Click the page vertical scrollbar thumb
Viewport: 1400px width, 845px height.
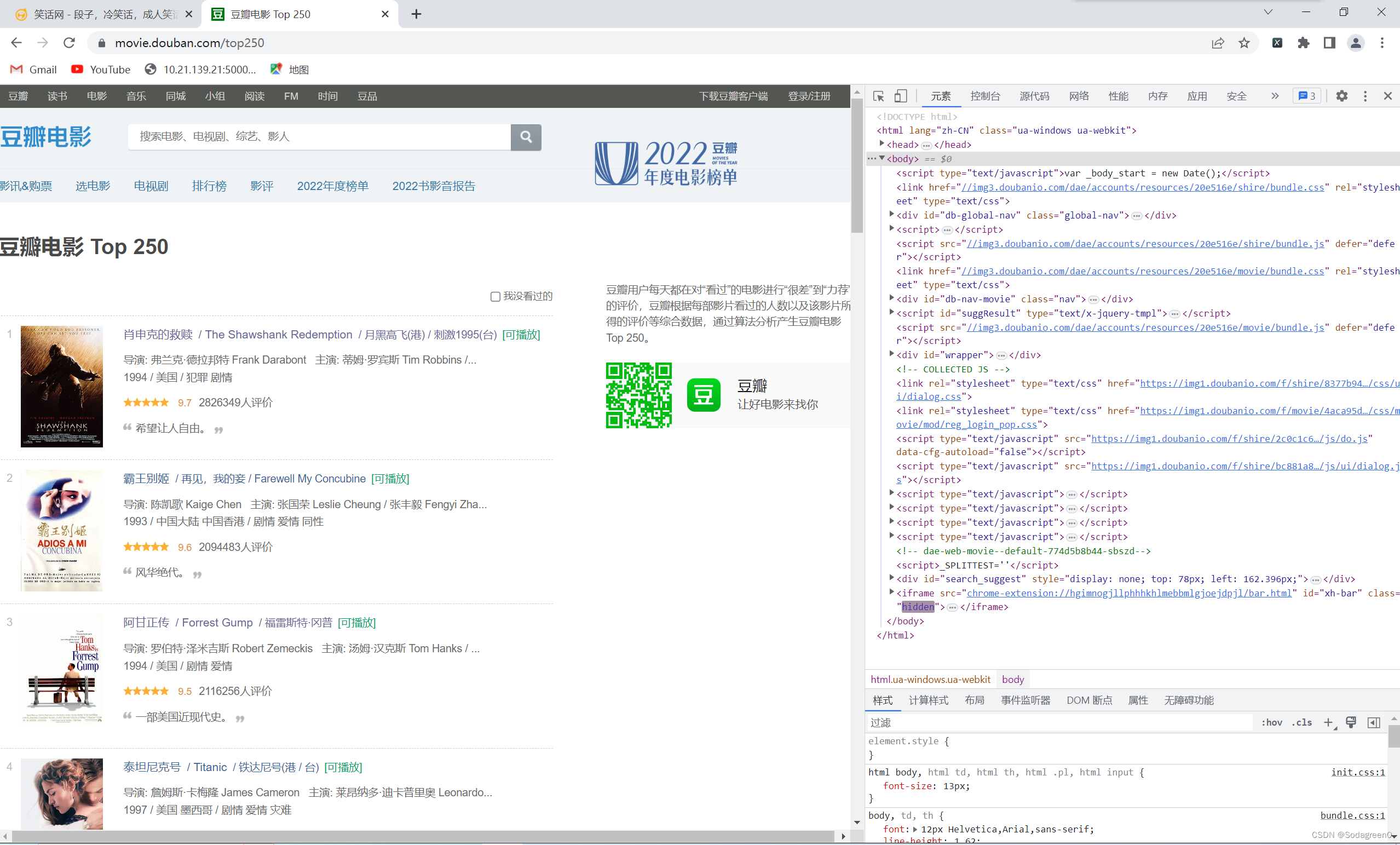click(857, 165)
